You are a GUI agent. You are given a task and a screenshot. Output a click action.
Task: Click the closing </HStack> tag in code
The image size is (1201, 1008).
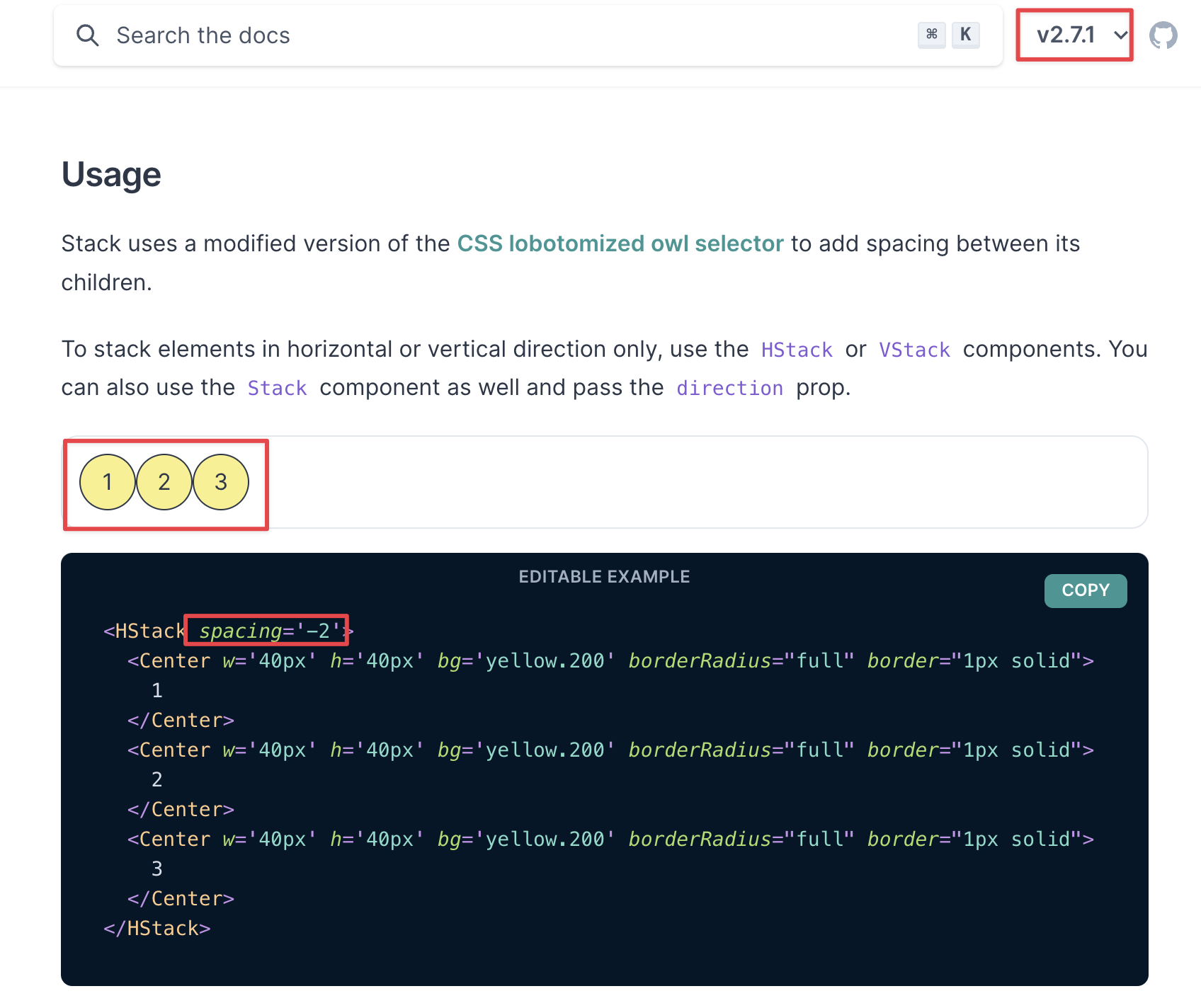(156, 928)
